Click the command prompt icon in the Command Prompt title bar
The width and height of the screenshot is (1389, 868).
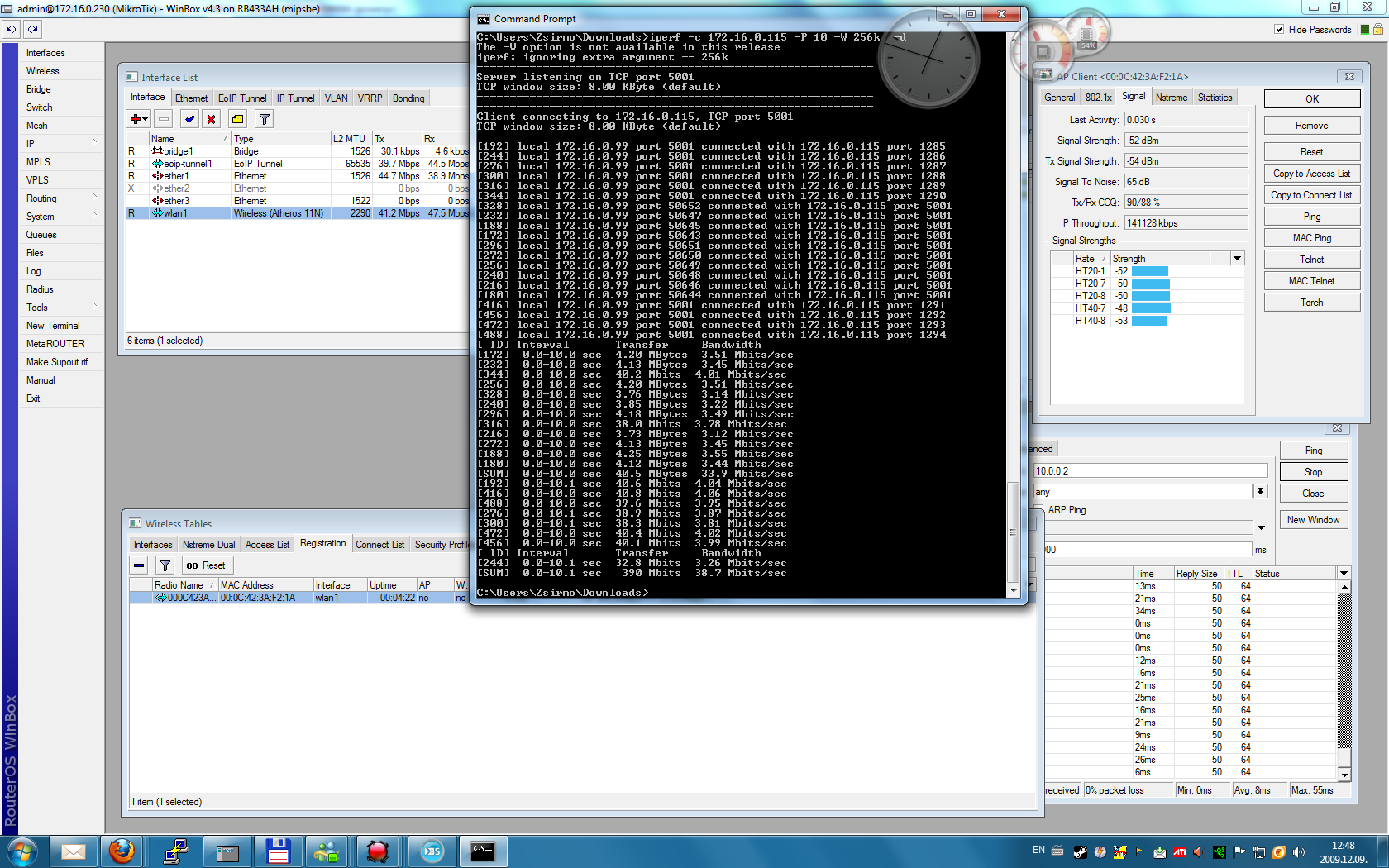pyautogui.click(x=484, y=19)
